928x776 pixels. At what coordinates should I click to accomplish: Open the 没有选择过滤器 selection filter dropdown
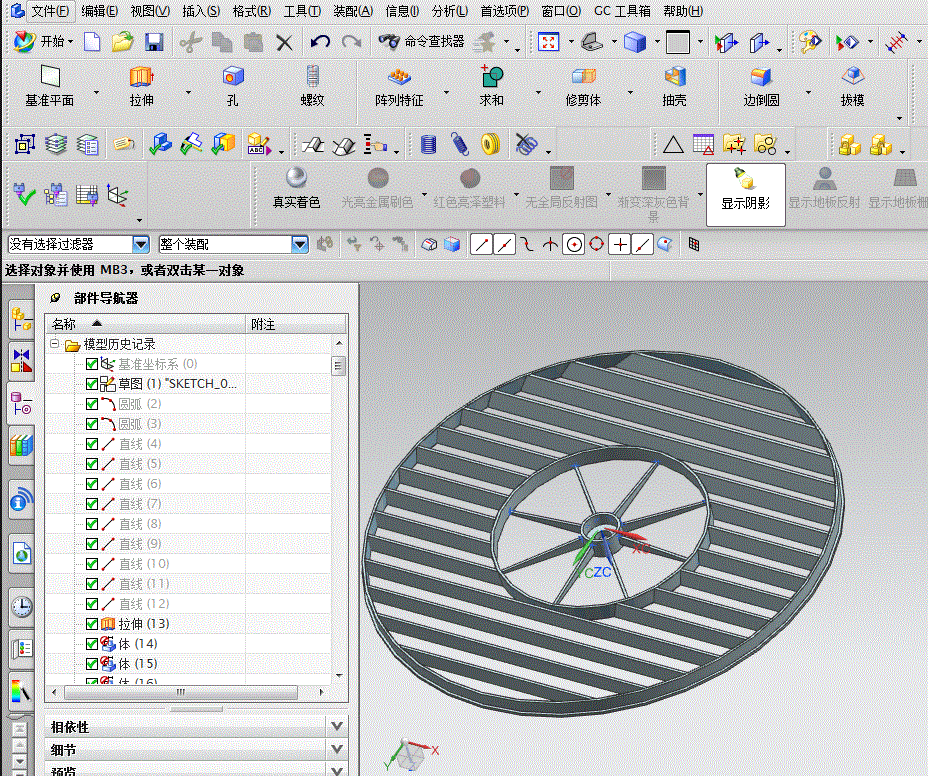(x=140, y=244)
